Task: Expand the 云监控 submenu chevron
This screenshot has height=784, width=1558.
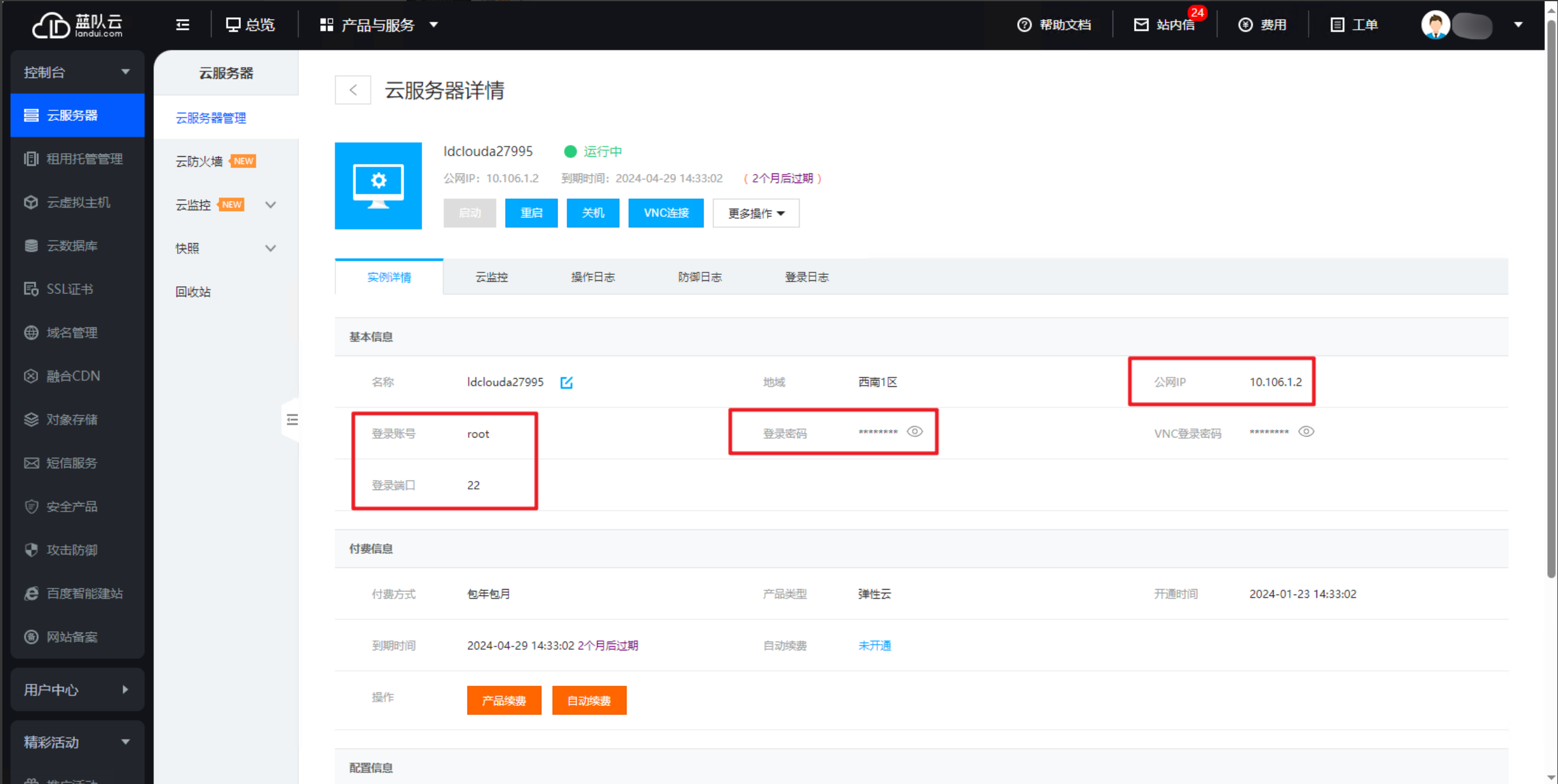Action: click(270, 204)
